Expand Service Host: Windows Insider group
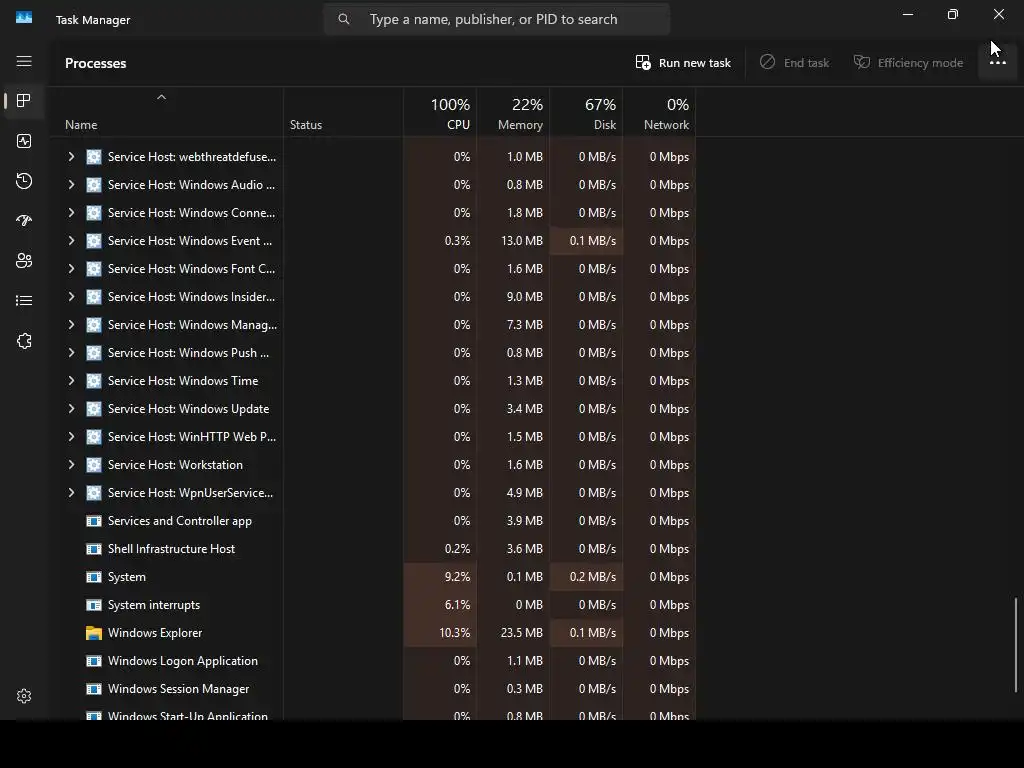This screenshot has height=768, width=1024. point(71,296)
